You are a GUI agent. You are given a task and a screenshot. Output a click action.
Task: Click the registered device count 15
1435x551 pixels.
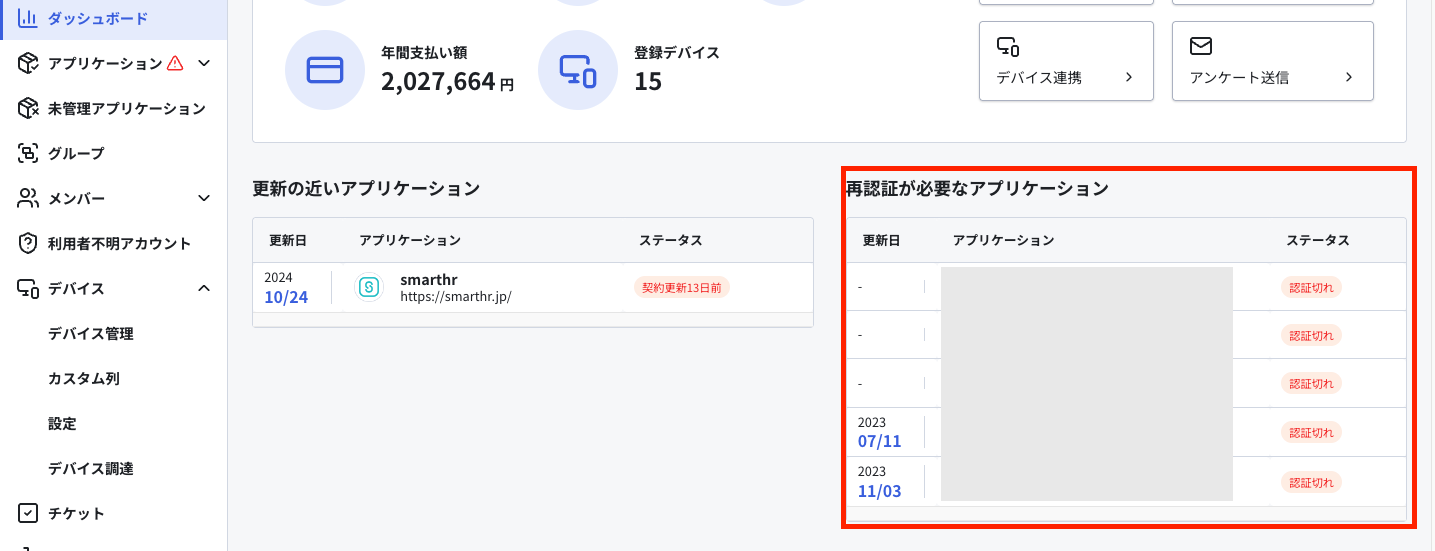[648, 81]
